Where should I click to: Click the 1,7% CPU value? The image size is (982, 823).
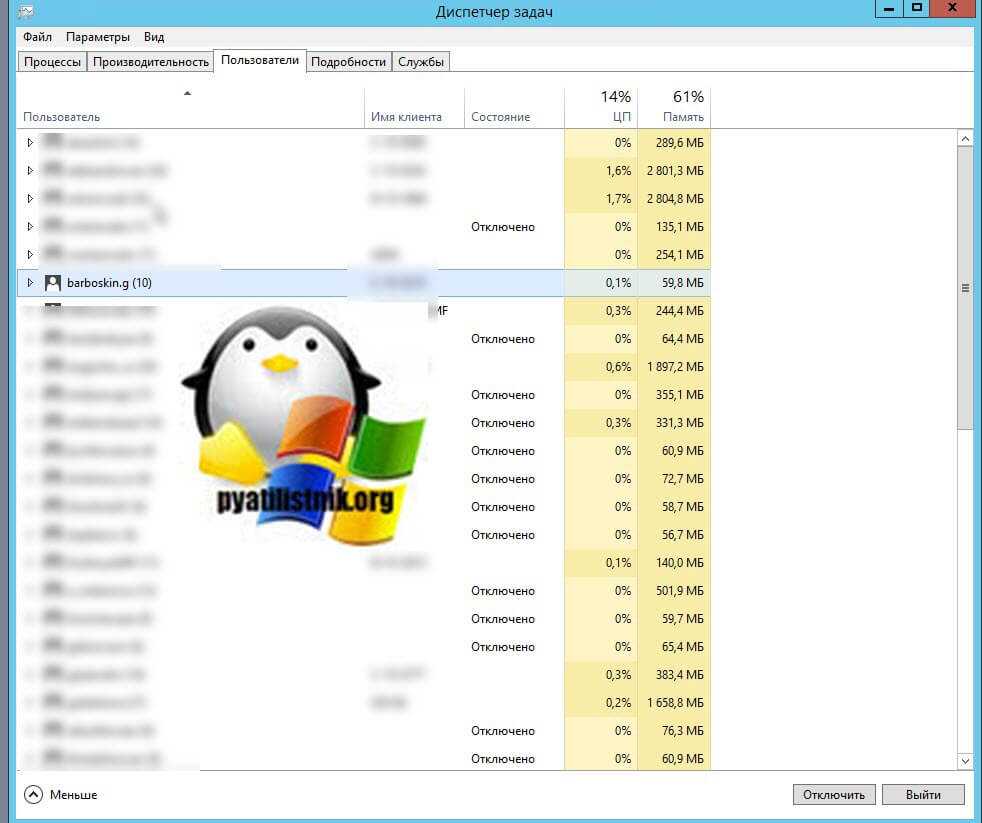tap(618, 199)
